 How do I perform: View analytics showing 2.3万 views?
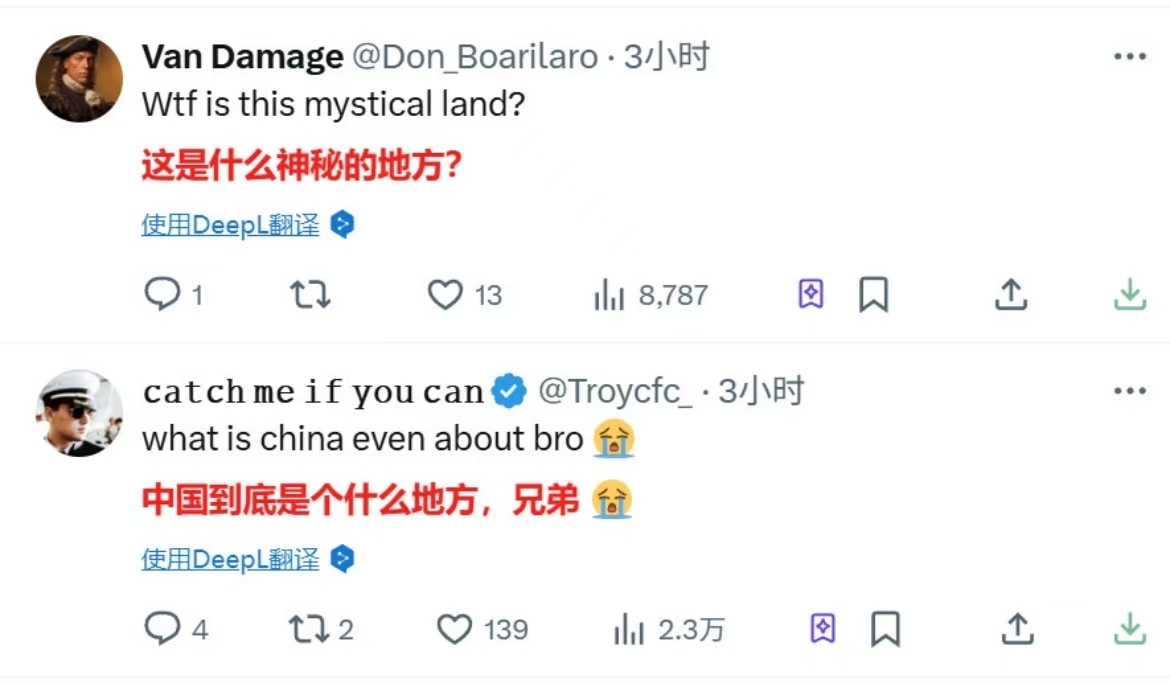pyautogui.click(x=669, y=629)
